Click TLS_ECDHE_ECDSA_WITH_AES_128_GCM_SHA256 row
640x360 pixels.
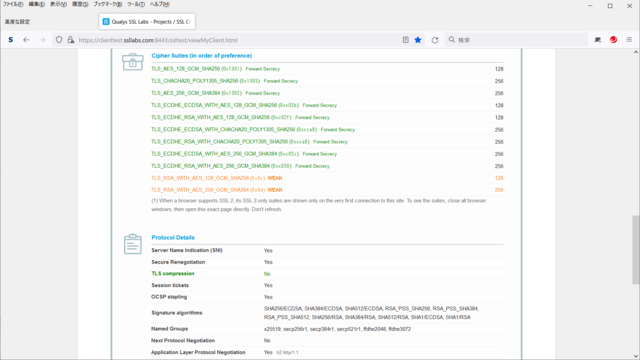tap(327, 105)
